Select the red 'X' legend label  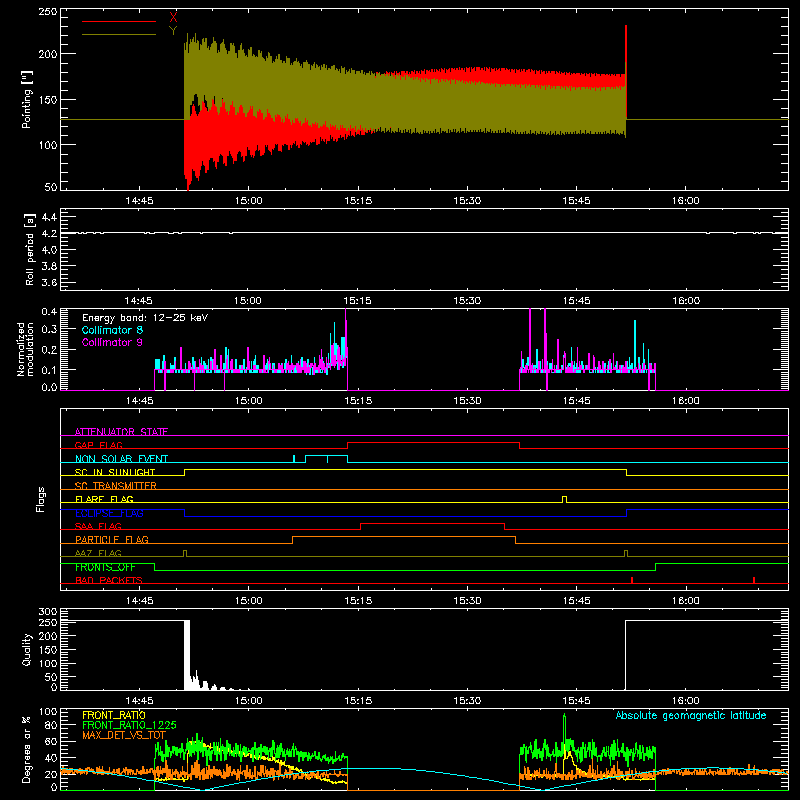click(x=173, y=18)
